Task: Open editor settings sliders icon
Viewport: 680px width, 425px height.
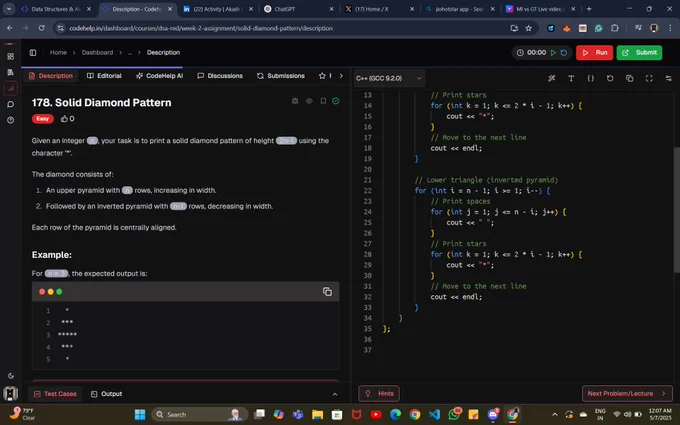Action: click(x=669, y=78)
